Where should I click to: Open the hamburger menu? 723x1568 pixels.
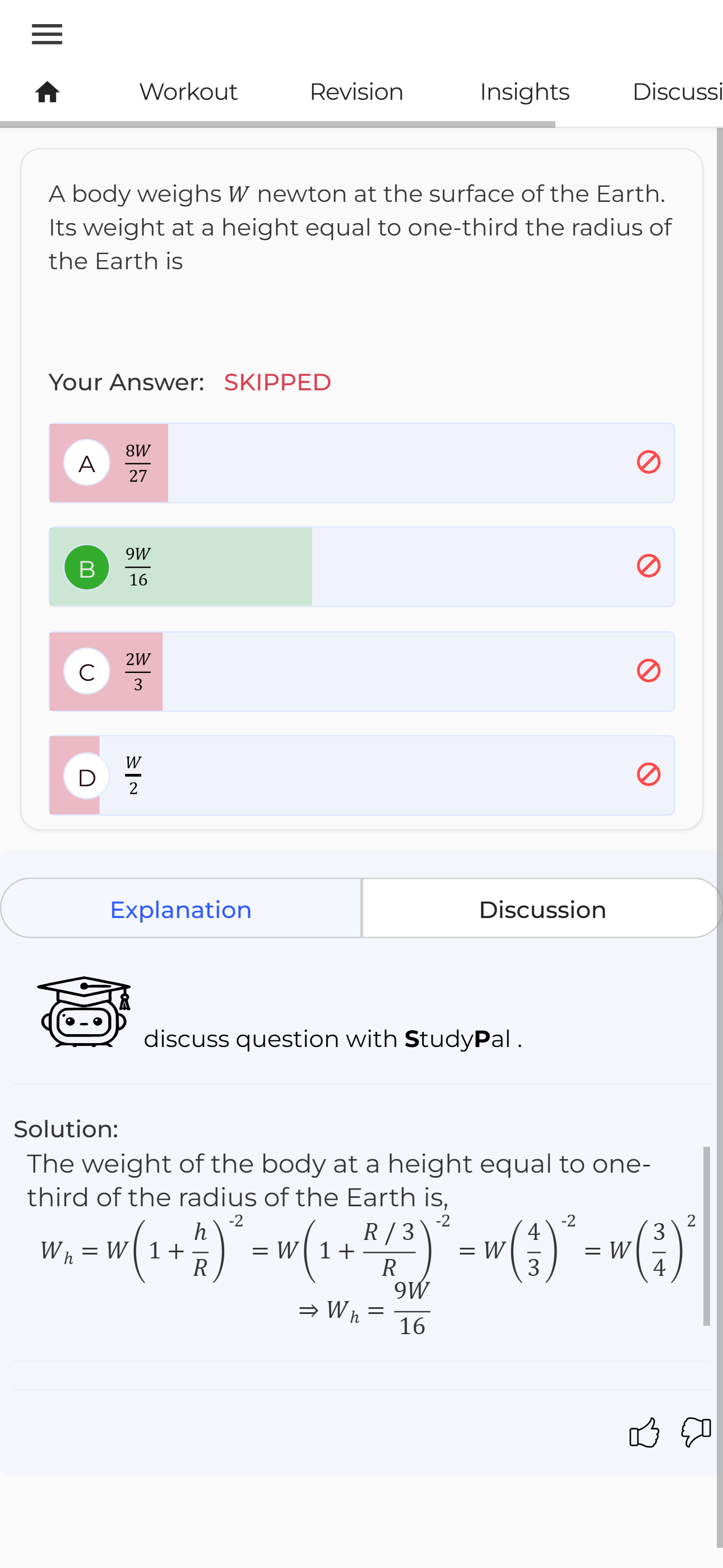(x=47, y=34)
